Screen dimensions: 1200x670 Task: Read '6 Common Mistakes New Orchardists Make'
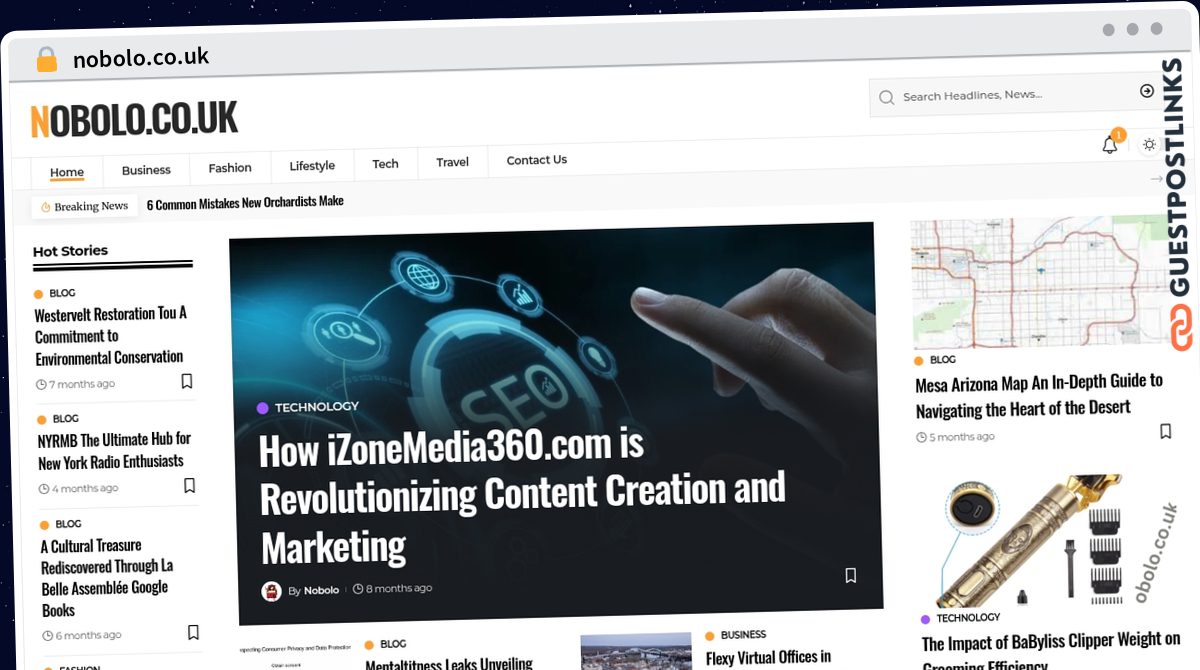click(245, 203)
